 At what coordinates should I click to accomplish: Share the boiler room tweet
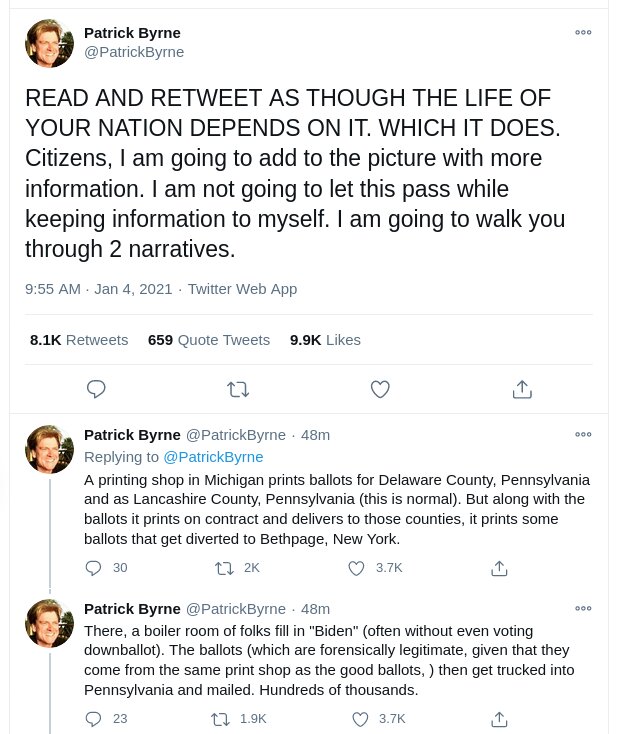498,718
